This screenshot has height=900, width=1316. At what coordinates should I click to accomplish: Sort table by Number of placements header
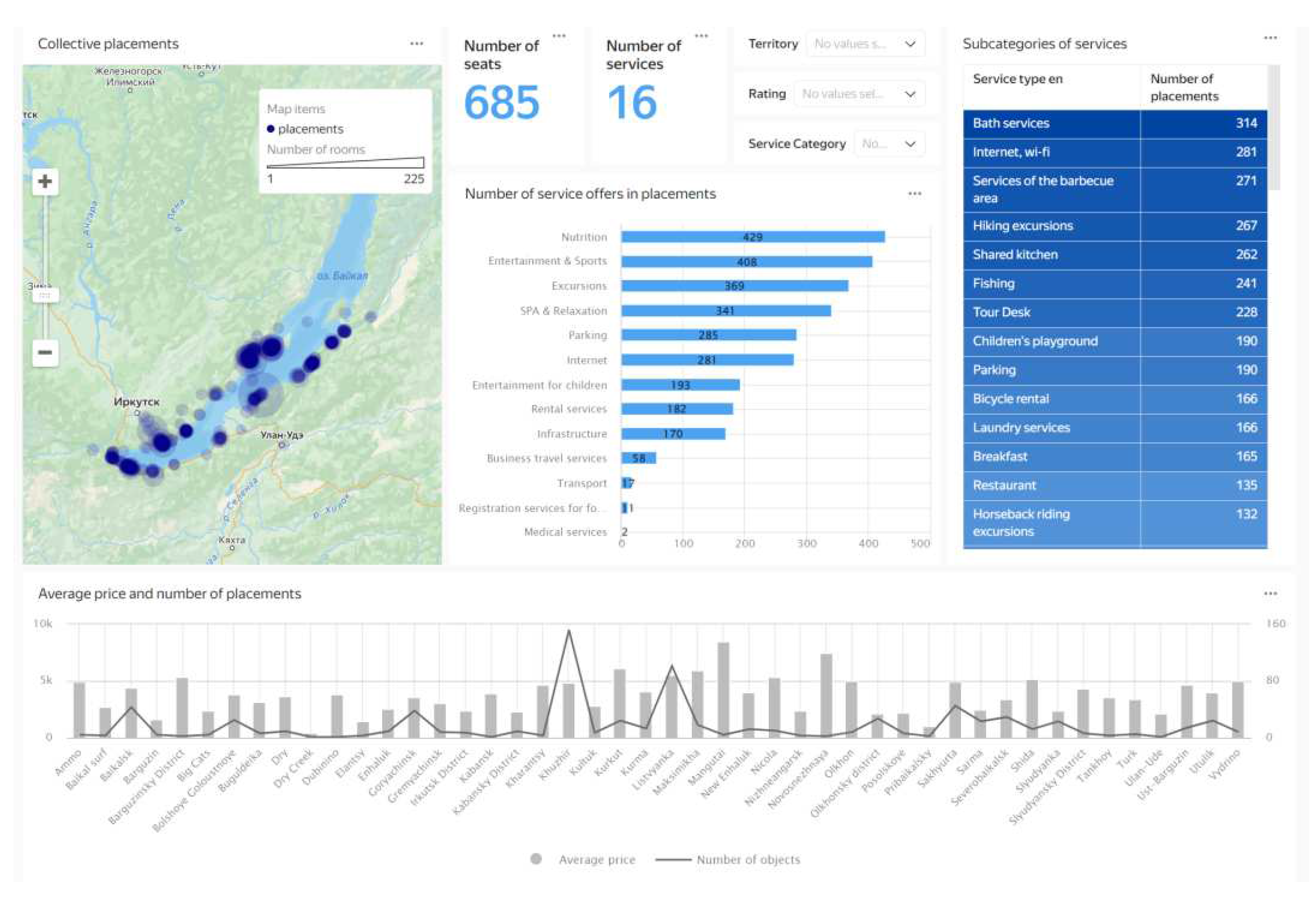[x=1184, y=87]
